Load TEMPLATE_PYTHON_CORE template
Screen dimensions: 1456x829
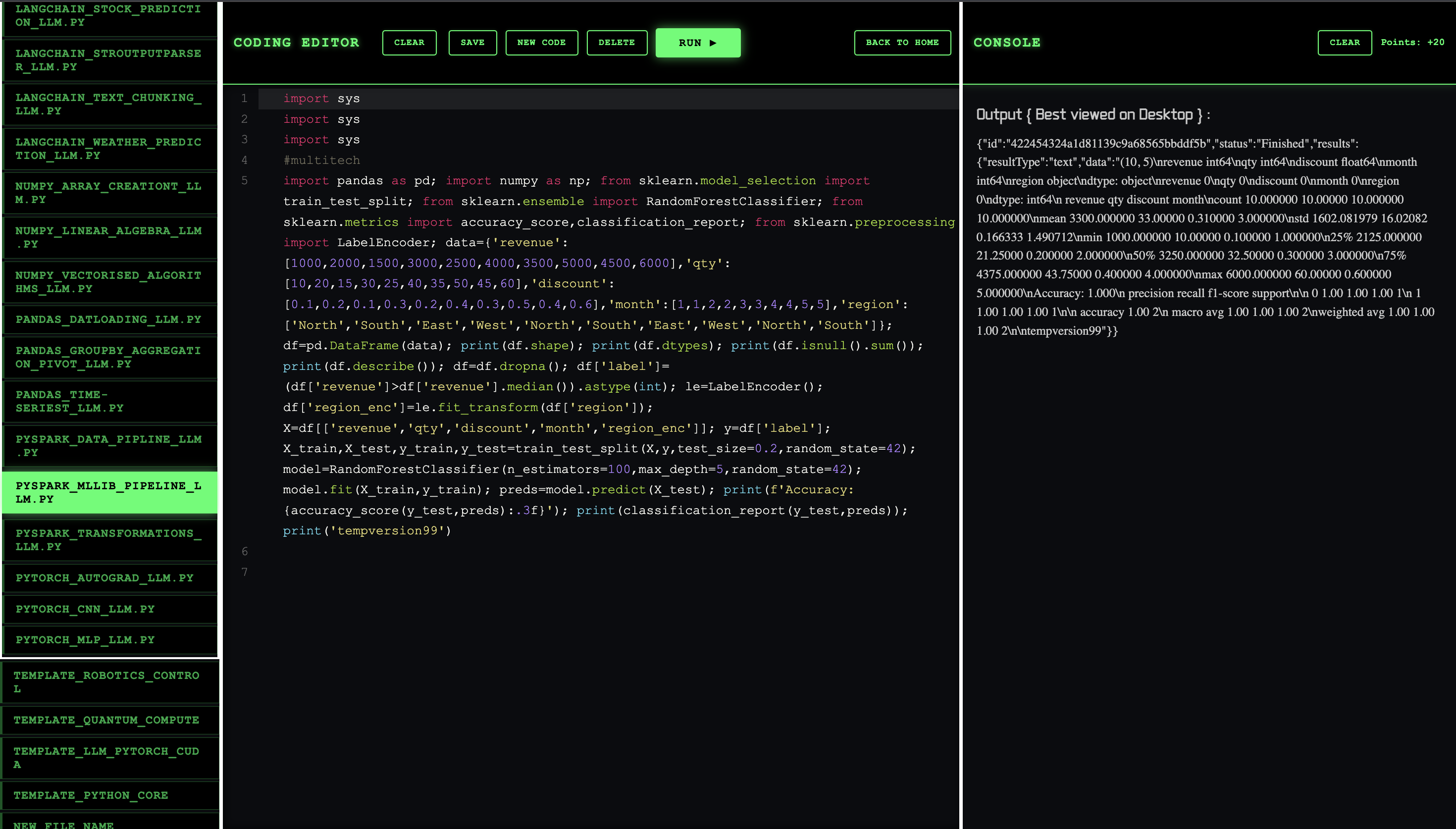(110, 796)
